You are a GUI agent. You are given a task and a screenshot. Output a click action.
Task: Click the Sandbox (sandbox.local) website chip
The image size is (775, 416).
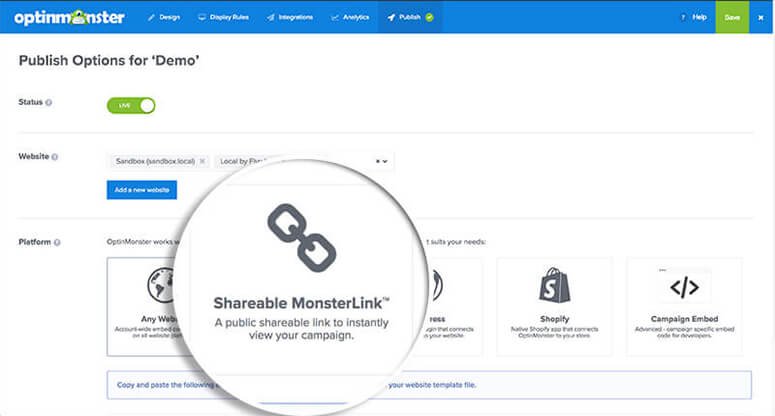pyautogui.click(x=159, y=161)
